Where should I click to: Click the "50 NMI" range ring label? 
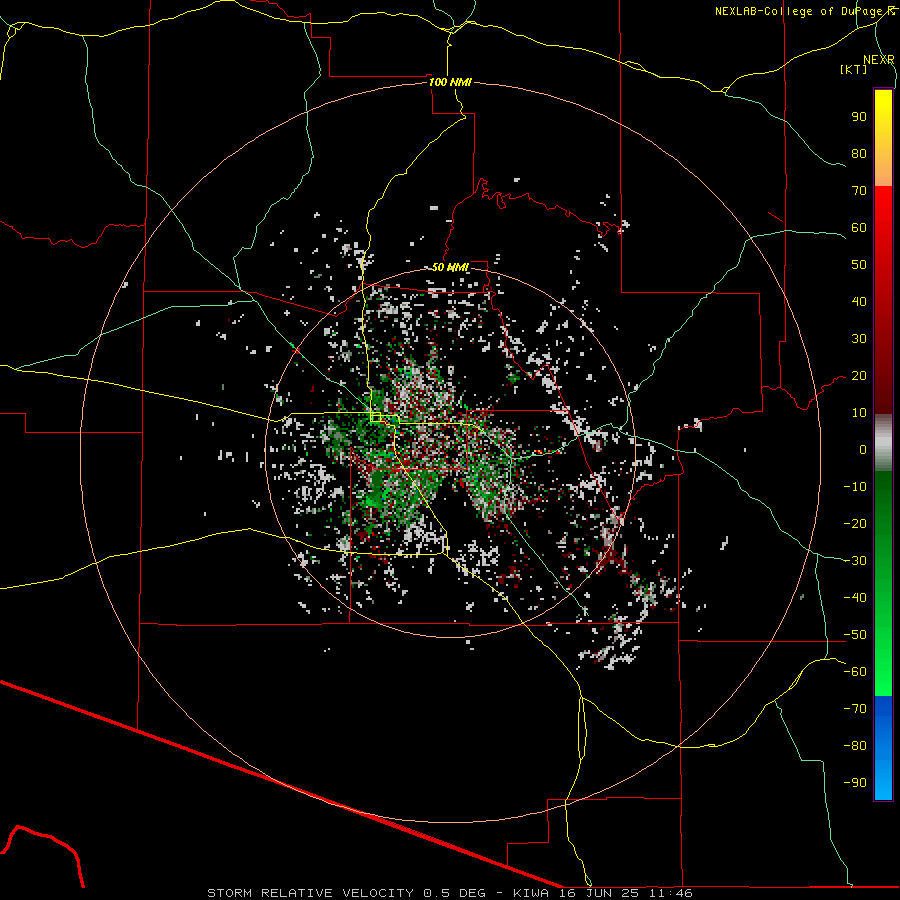click(x=450, y=267)
